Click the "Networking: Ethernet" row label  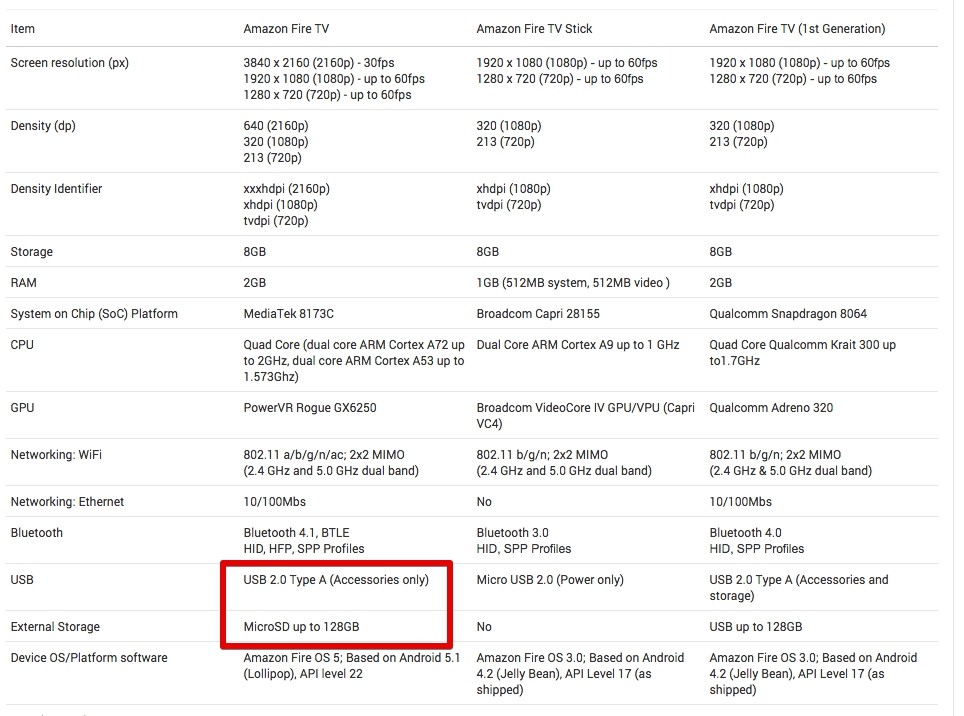click(68, 502)
